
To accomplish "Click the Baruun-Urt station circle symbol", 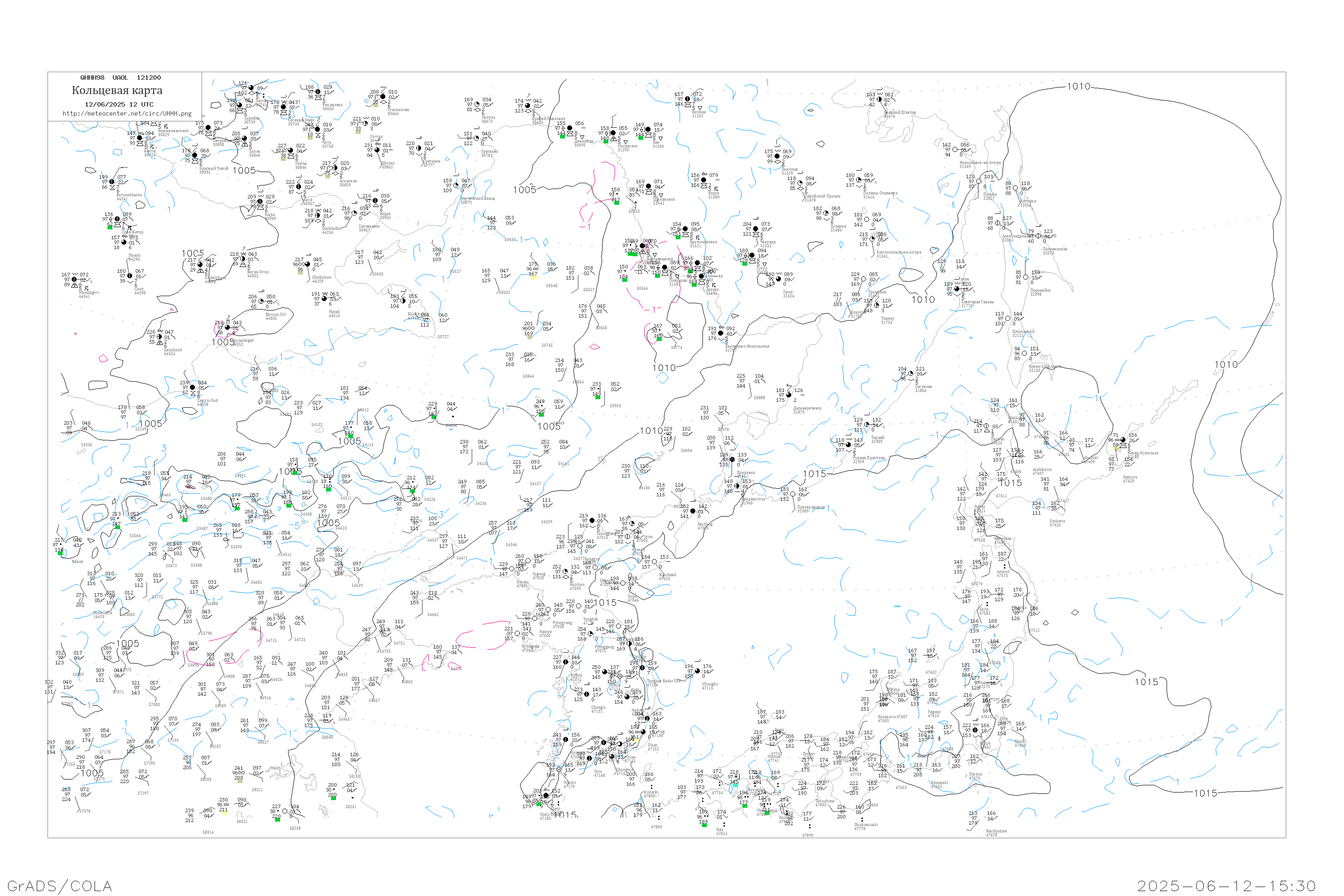I will point(261,302).
